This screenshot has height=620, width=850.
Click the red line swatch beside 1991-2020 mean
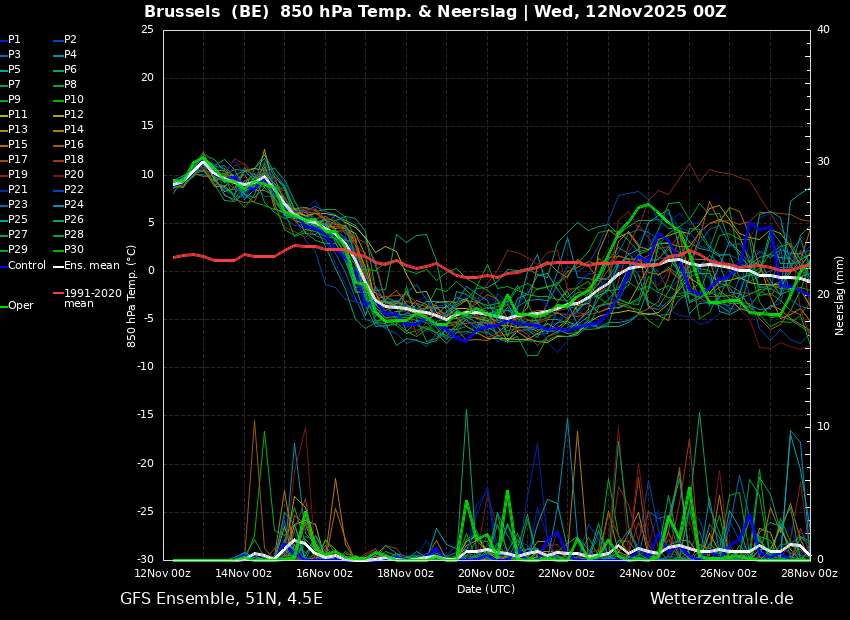pos(58,294)
